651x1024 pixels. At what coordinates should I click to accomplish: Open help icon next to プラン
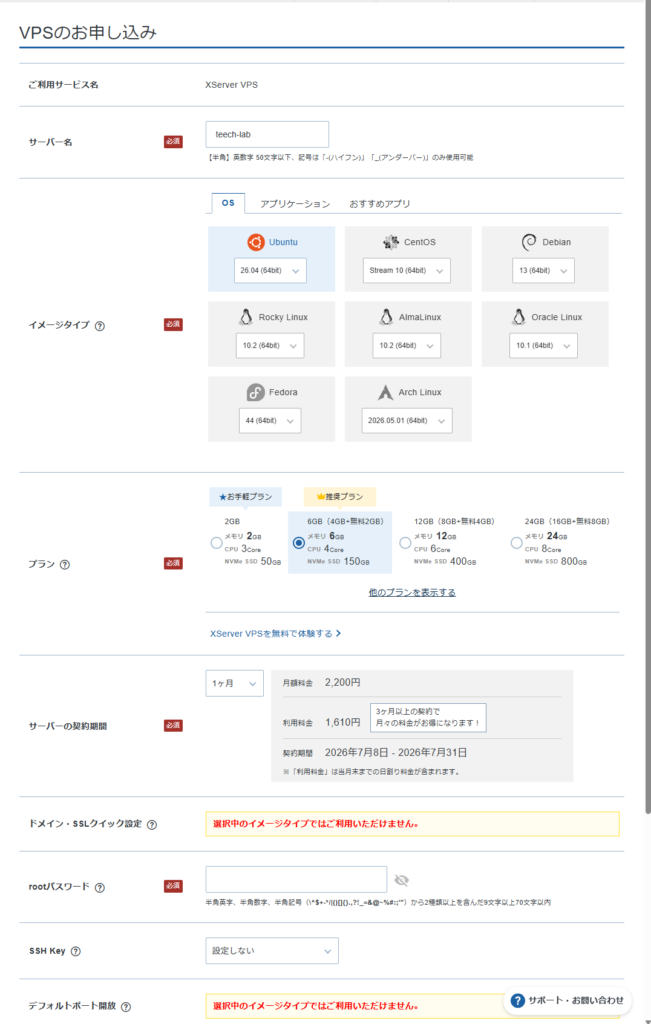(x=65, y=565)
